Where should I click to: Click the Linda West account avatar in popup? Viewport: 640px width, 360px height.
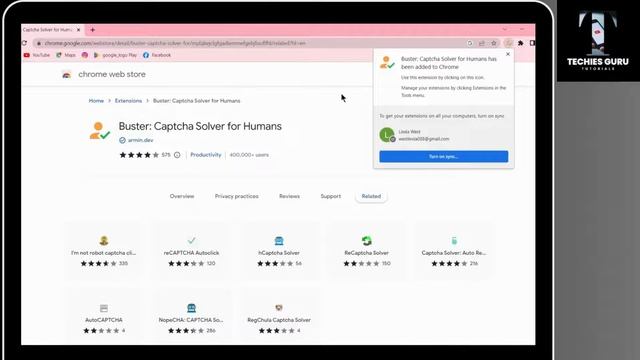[387, 135]
